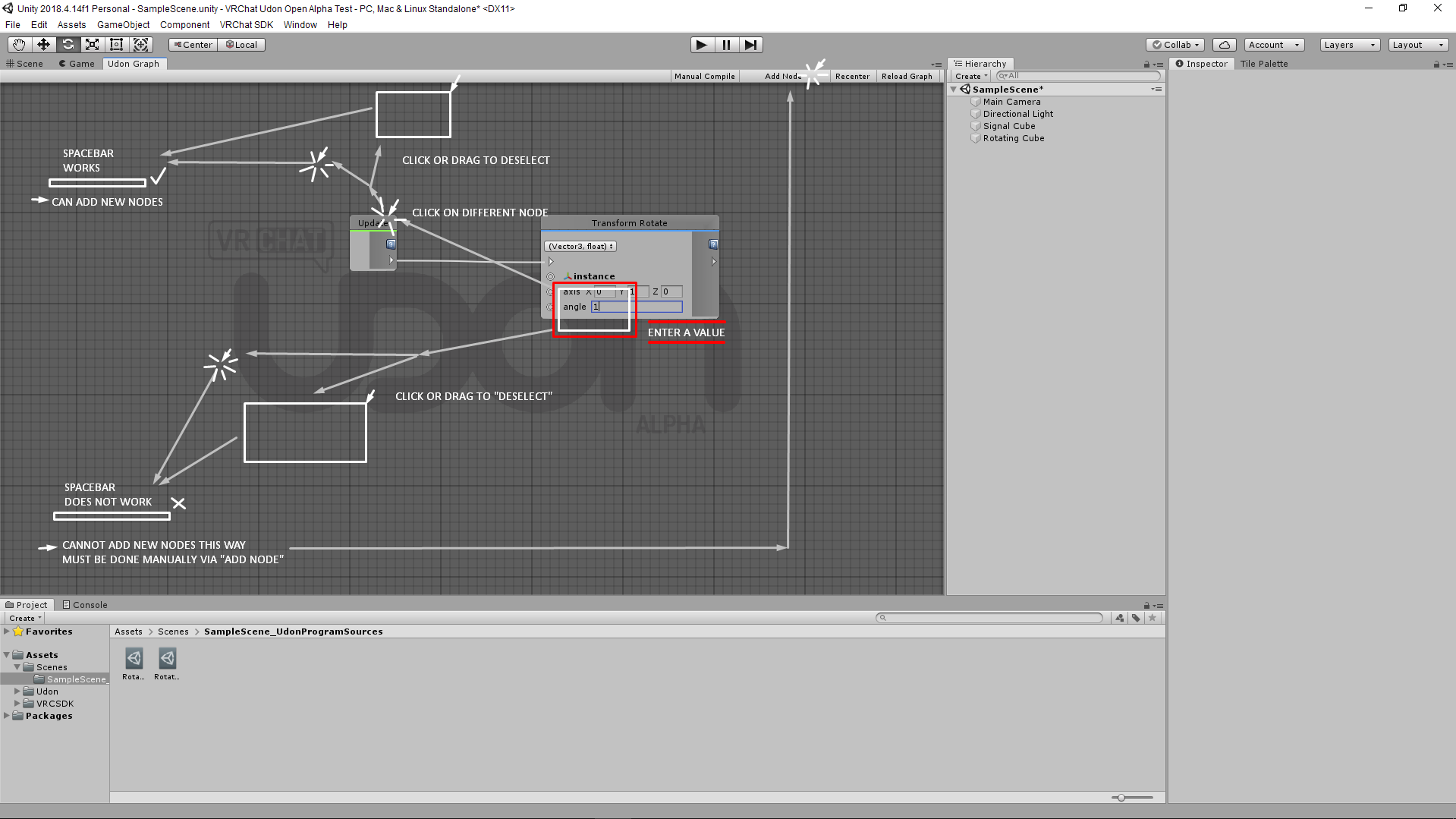Pause the editor playback
Image resolution: width=1456 pixels, height=819 pixels.
coord(726,45)
